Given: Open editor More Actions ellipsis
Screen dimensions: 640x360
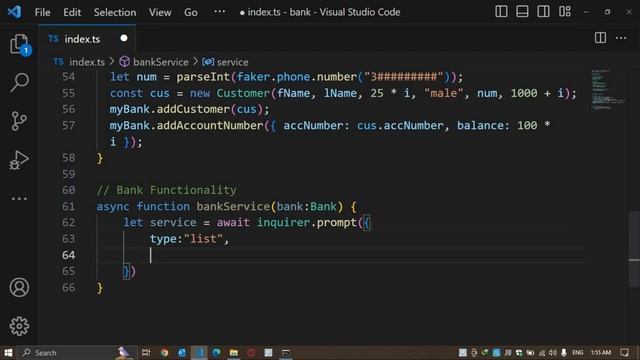Looking at the screenshot, I should click(621, 38).
